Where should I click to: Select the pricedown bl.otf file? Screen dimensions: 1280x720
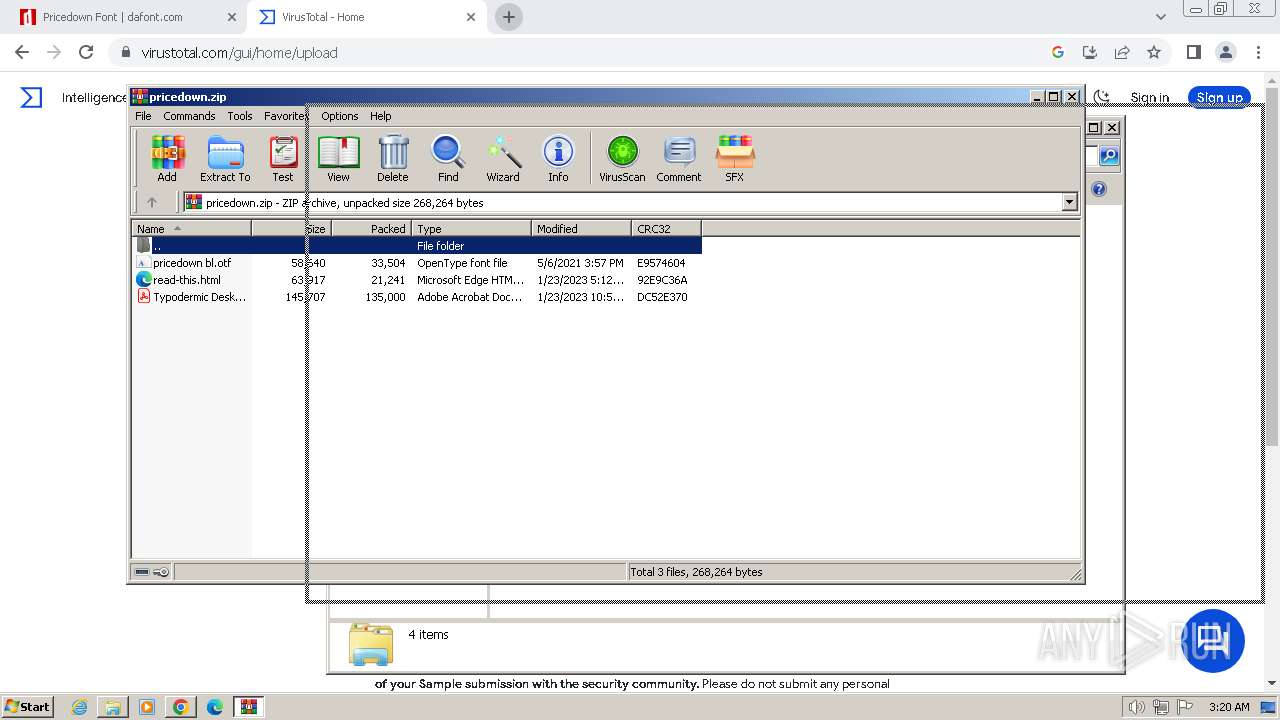tap(417, 263)
